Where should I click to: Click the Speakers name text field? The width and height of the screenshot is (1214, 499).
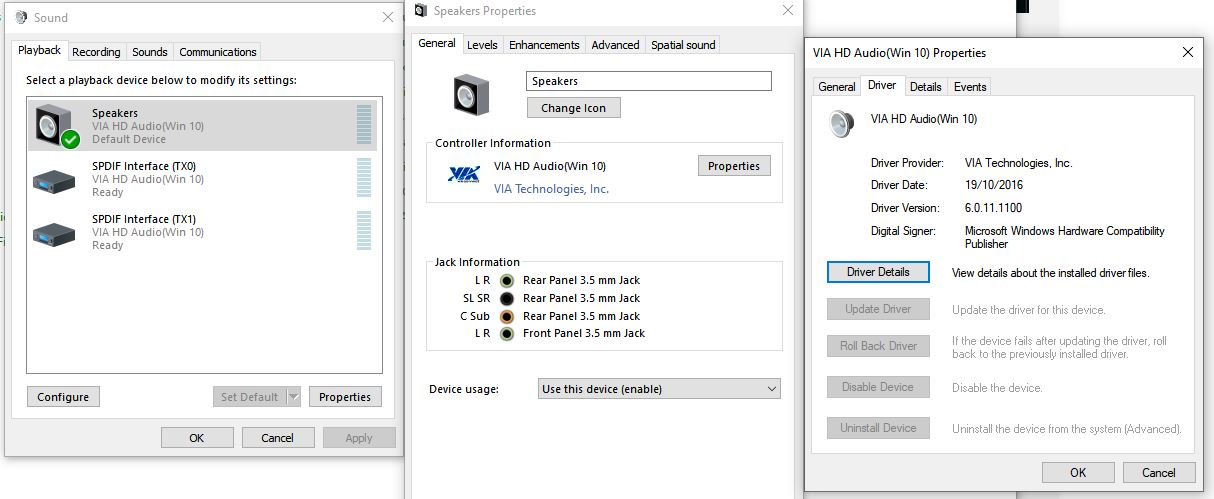click(x=649, y=81)
